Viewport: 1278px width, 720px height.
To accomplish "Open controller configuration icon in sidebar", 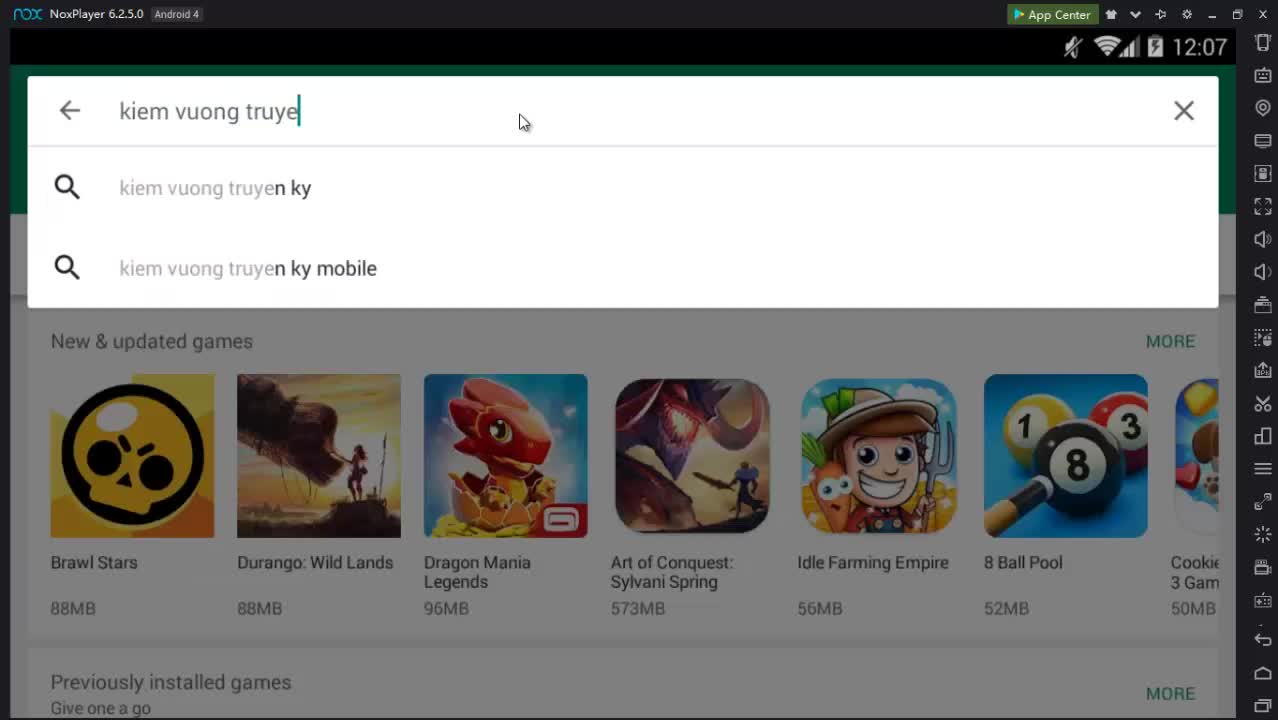I will click(1263, 601).
